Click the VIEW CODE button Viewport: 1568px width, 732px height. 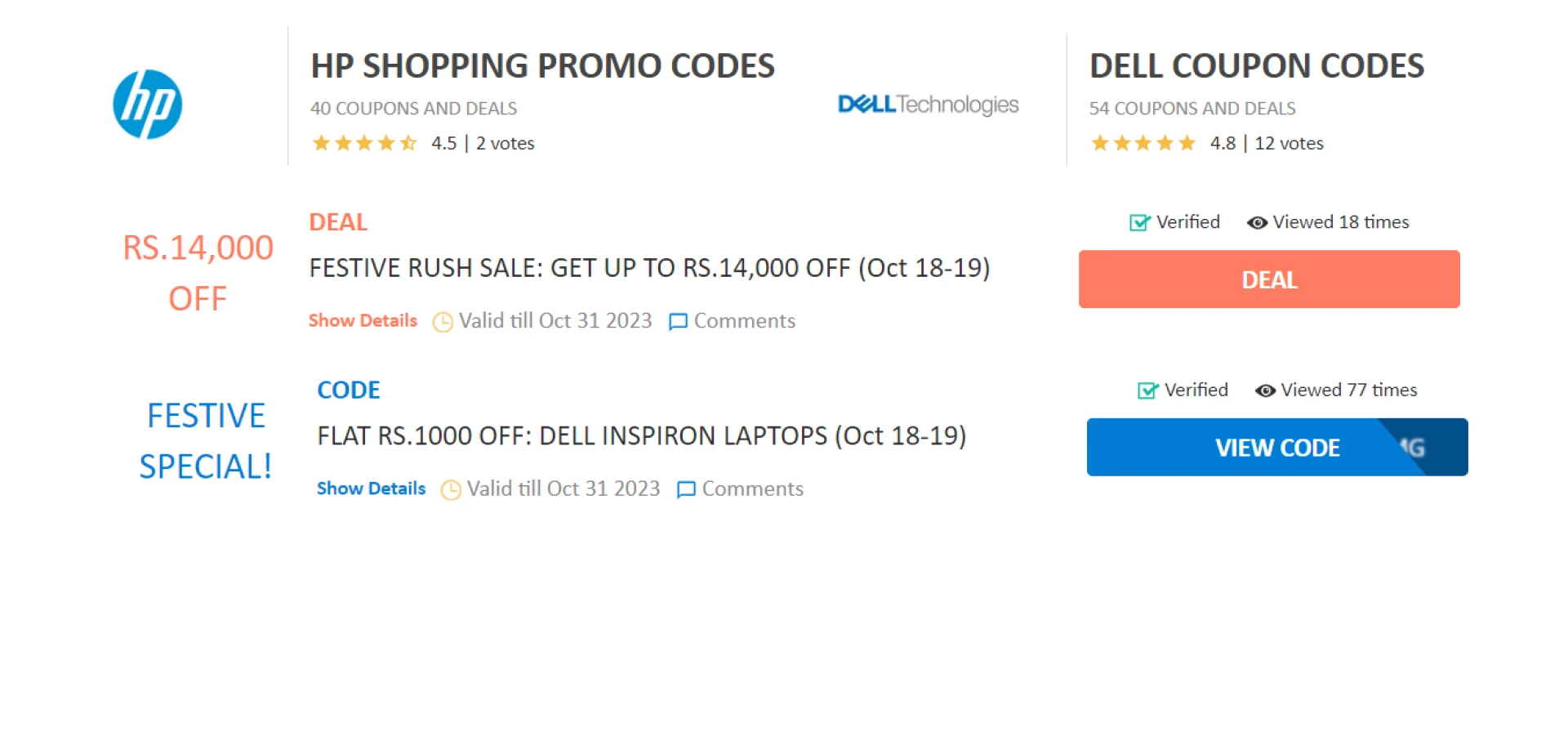coord(1276,447)
